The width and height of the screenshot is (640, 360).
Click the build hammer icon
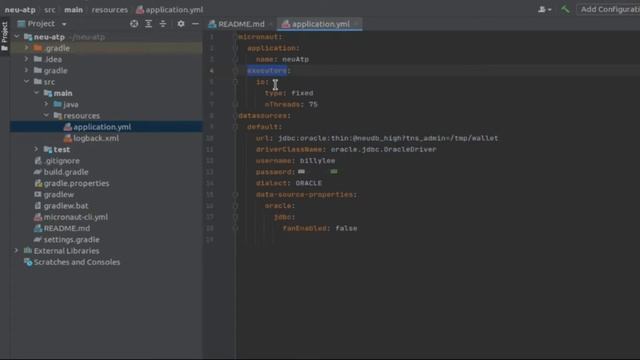point(565,9)
